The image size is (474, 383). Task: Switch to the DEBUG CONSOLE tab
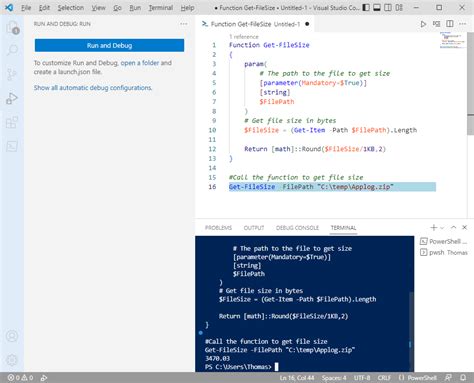coord(297,228)
